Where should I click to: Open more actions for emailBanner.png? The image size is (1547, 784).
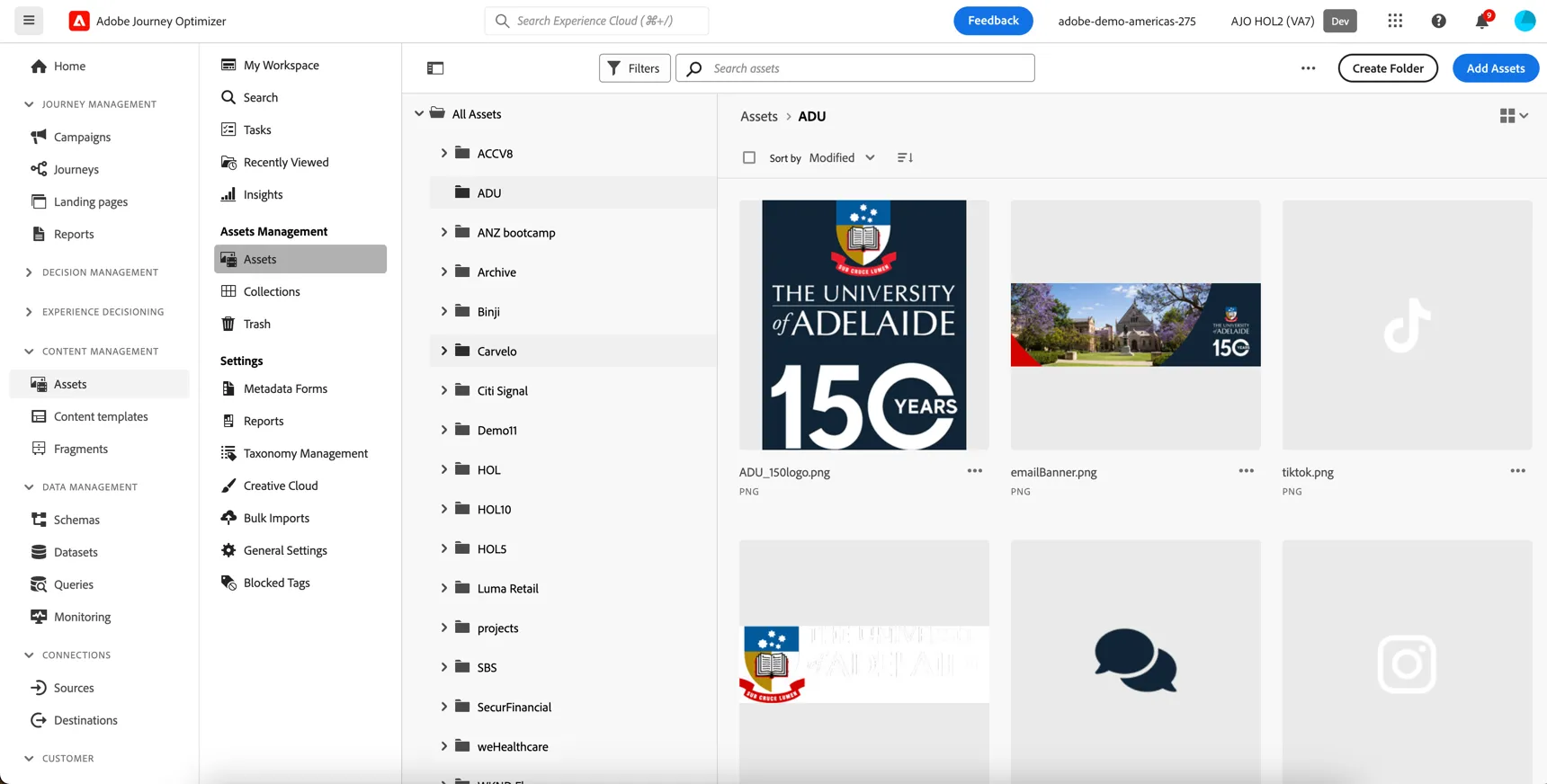coord(1247,471)
